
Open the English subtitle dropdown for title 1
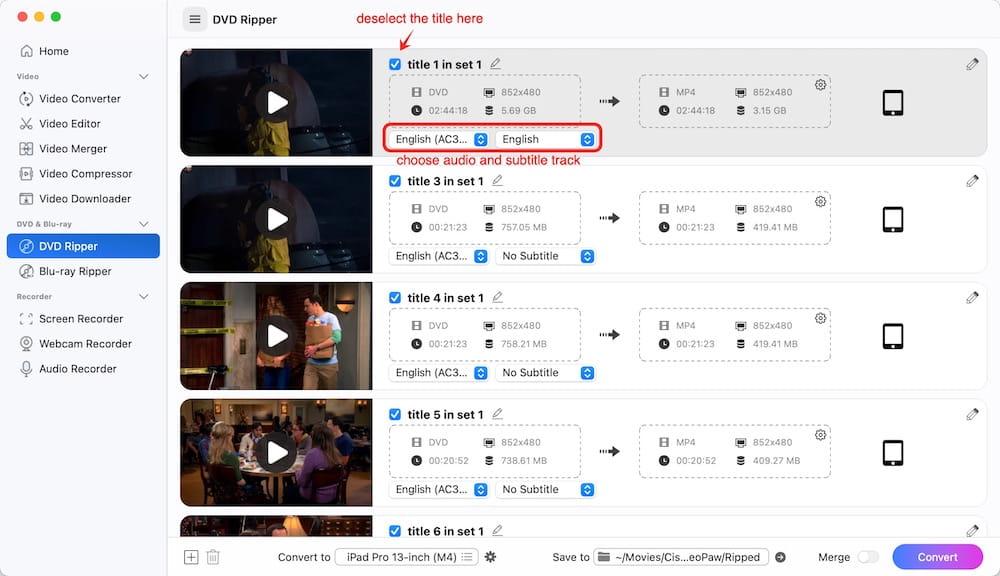pos(545,139)
